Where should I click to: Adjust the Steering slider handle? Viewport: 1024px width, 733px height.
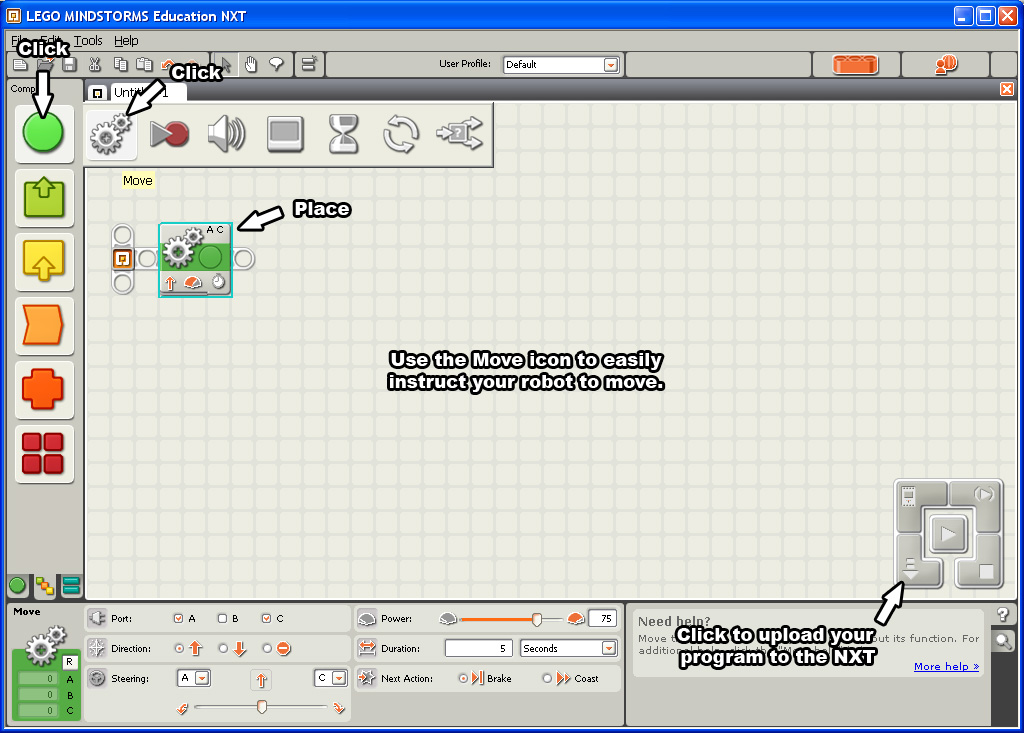[x=262, y=706]
